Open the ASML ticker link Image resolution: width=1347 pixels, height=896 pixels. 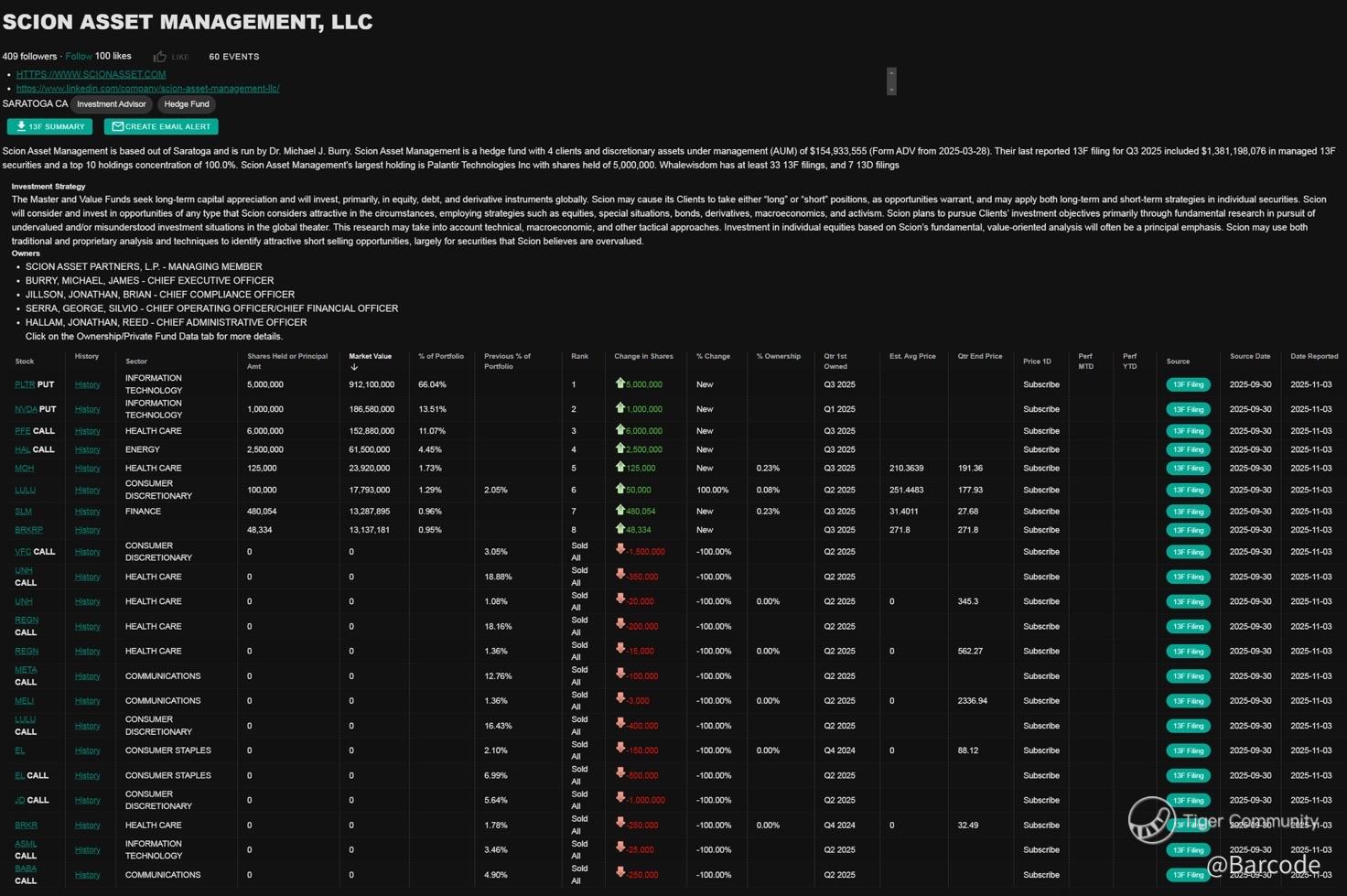tap(26, 844)
